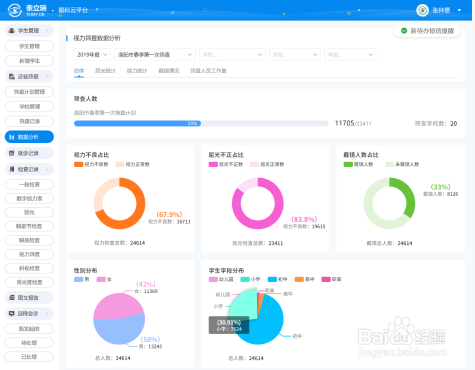Open the 新增学生 submenu item
Viewport: 475px width, 370px height.
(x=29, y=61)
